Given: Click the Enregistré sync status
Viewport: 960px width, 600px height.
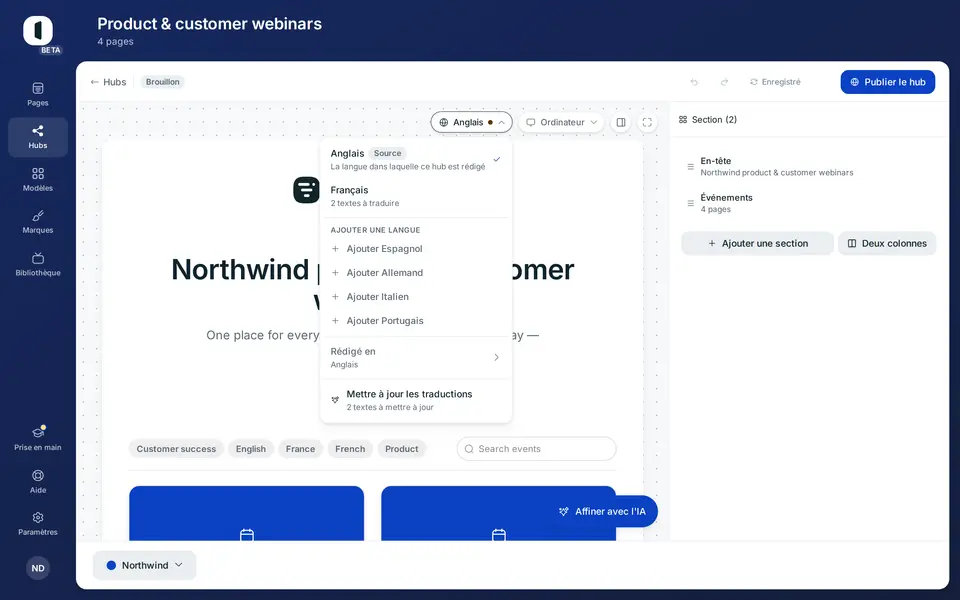Looking at the screenshot, I should click(x=775, y=82).
